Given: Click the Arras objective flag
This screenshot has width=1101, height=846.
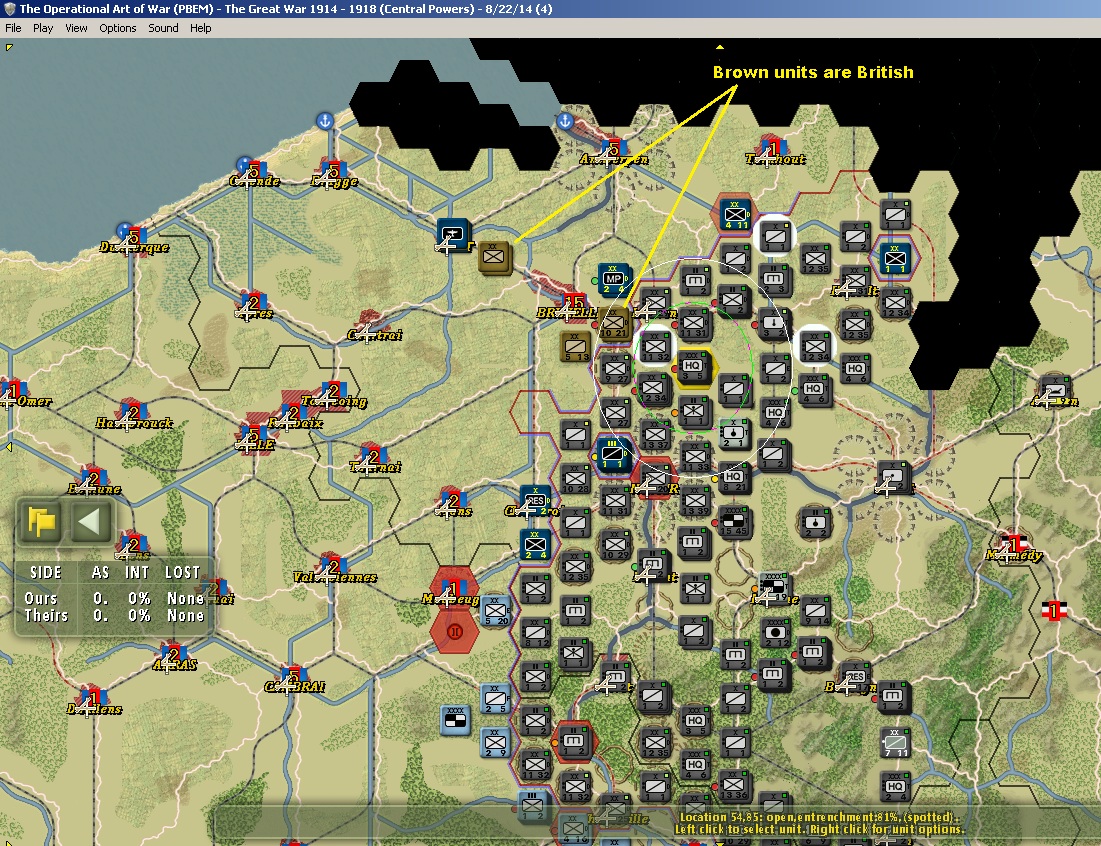Looking at the screenshot, I should point(176,653).
